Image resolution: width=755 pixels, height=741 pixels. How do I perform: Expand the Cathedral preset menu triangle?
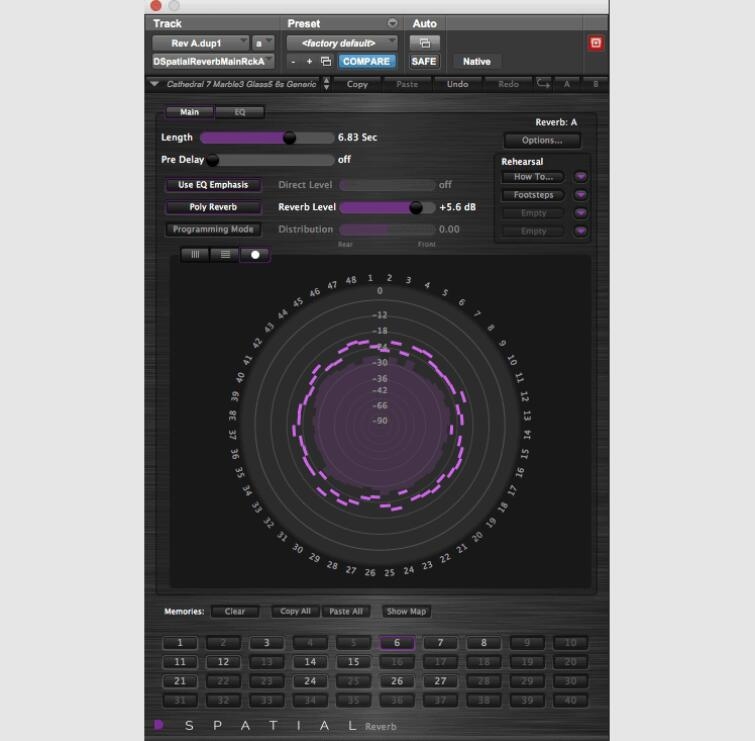pos(154,84)
